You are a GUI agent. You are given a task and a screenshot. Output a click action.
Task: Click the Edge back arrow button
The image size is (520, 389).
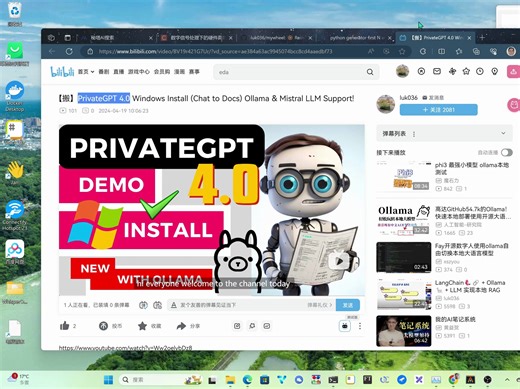(x=52, y=51)
